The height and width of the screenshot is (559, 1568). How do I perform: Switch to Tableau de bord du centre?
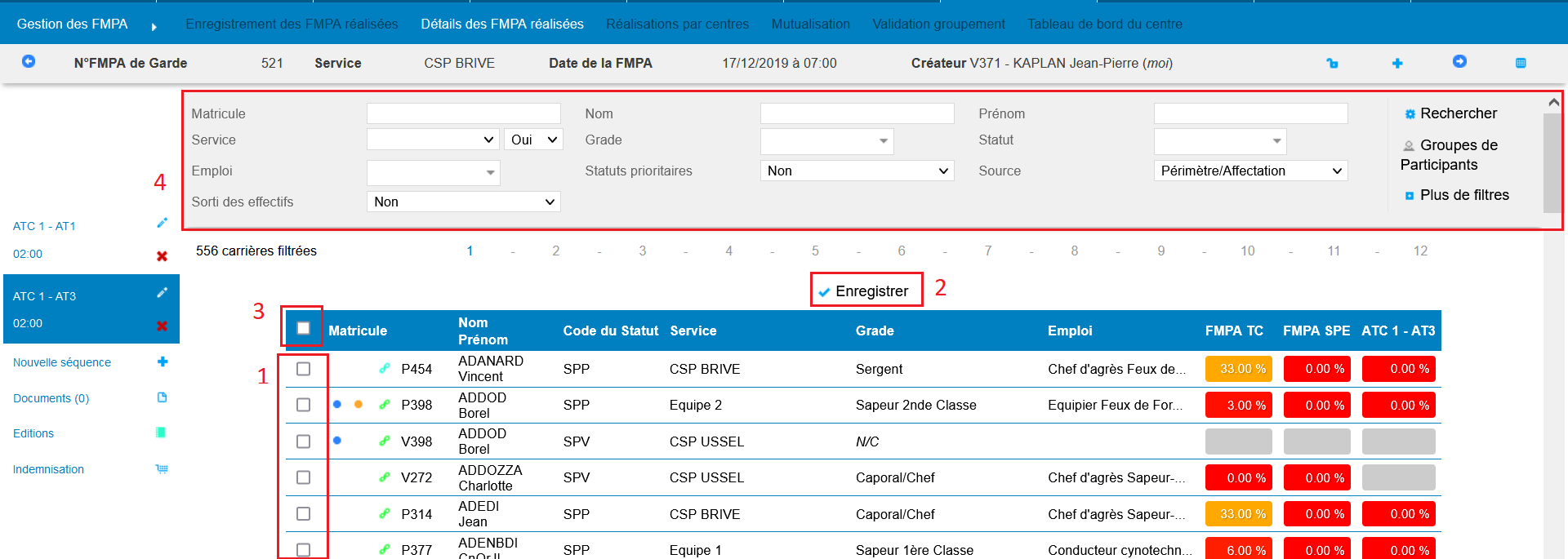point(1104,24)
